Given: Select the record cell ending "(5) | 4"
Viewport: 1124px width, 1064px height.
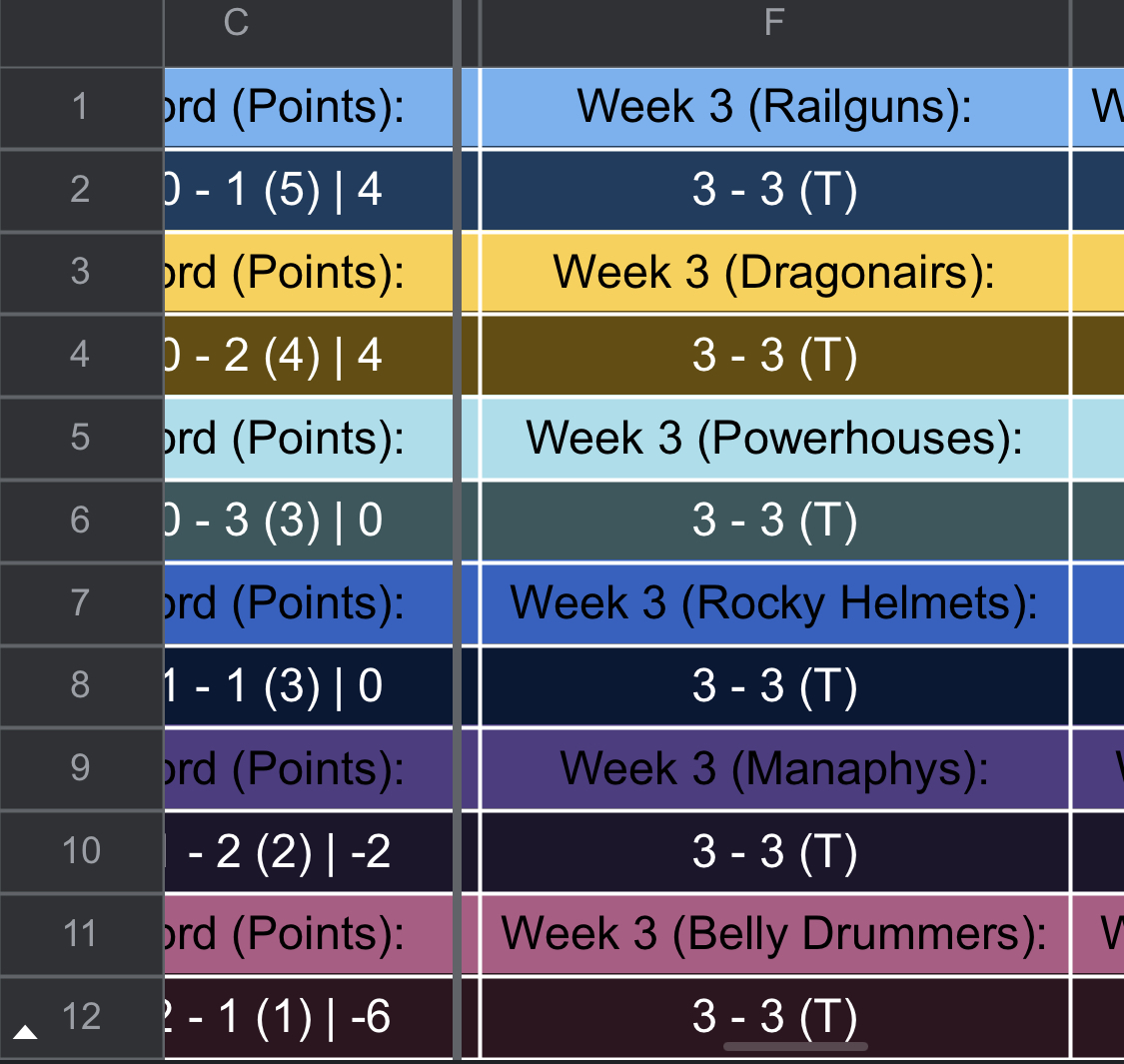Looking at the screenshot, I should [x=308, y=190].
